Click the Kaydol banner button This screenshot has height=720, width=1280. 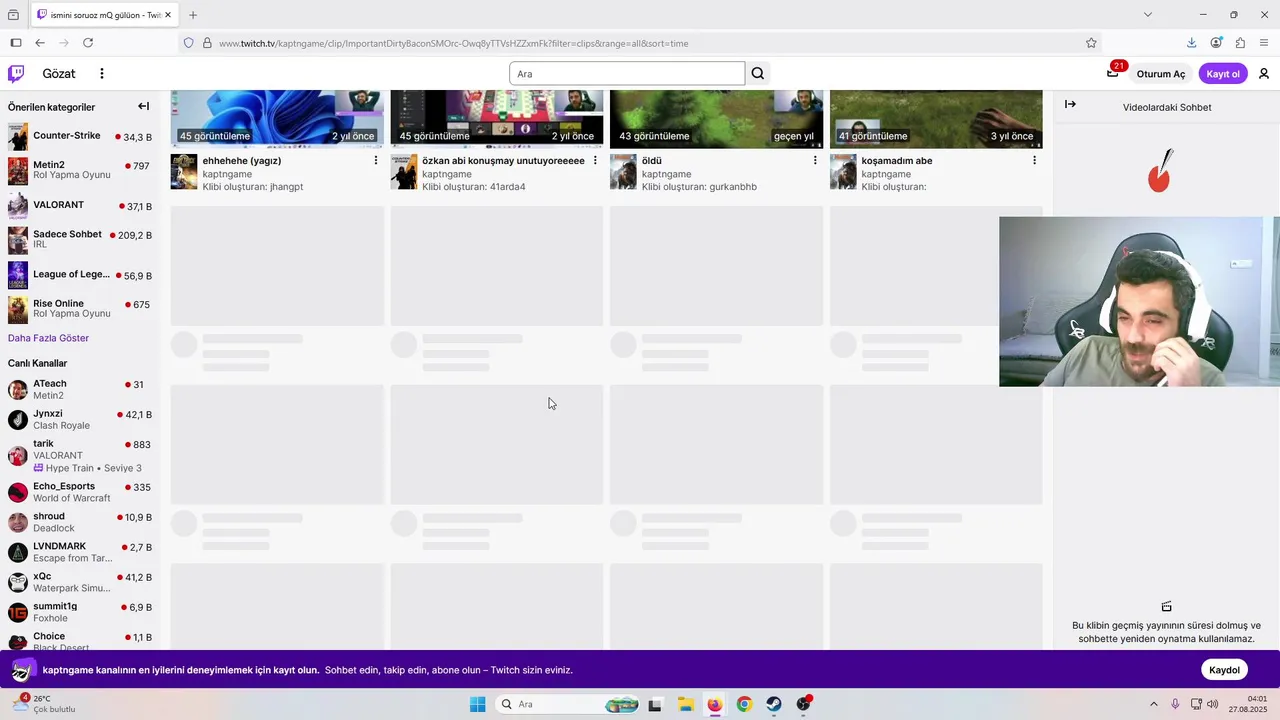1224,670
